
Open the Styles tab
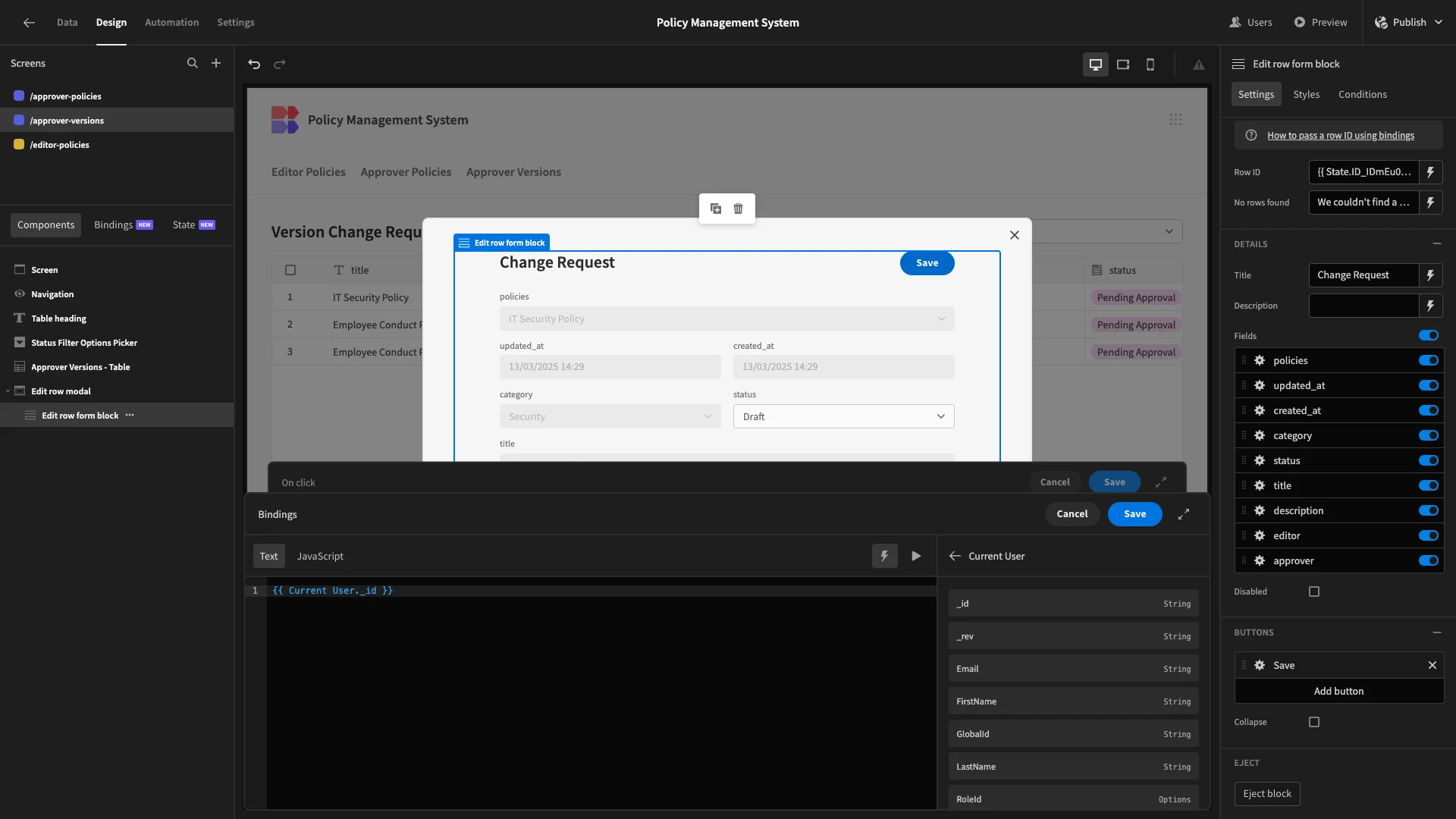click(1306, 95)
